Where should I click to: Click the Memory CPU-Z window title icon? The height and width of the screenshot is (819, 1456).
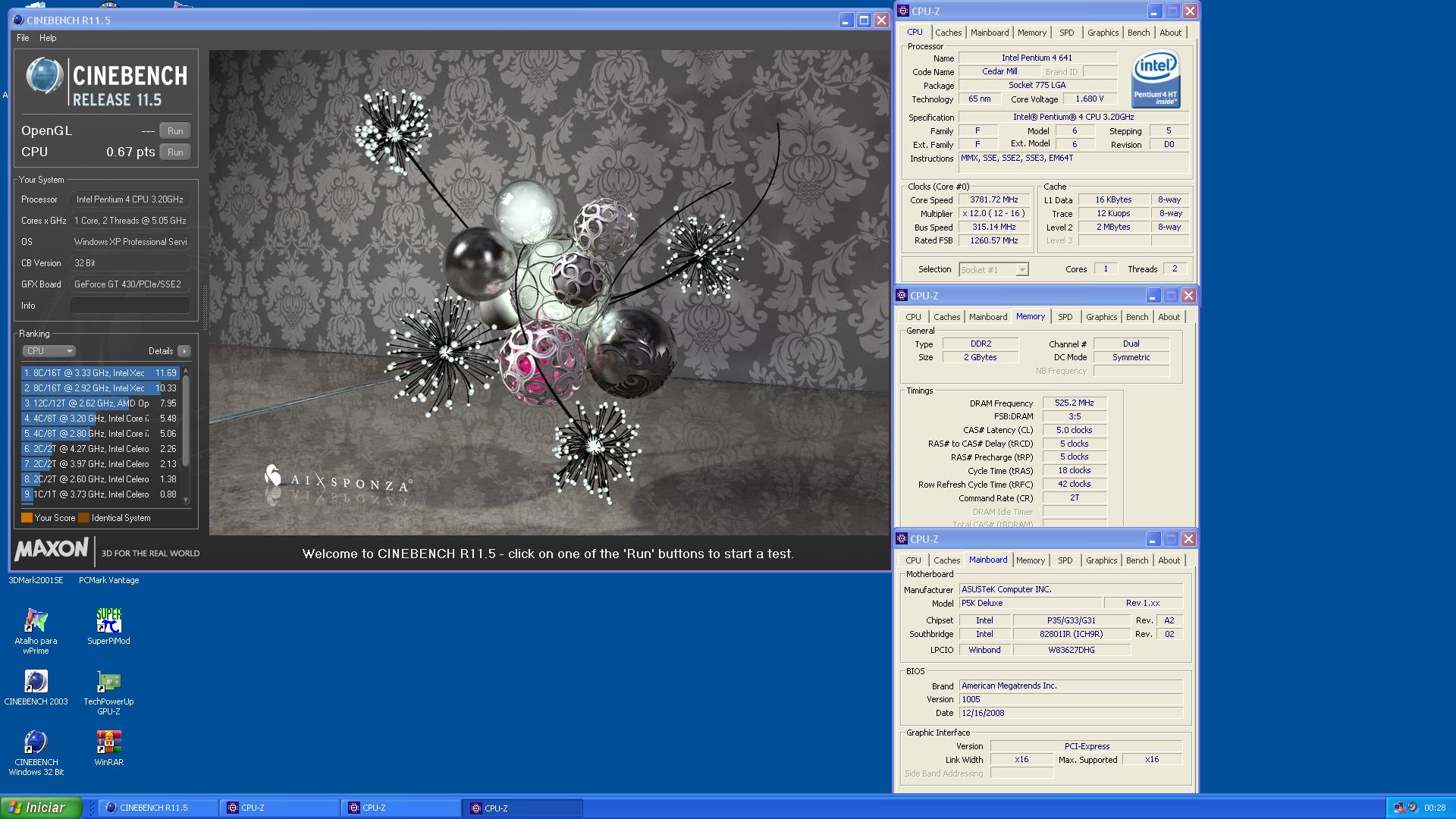coord(902,296)
